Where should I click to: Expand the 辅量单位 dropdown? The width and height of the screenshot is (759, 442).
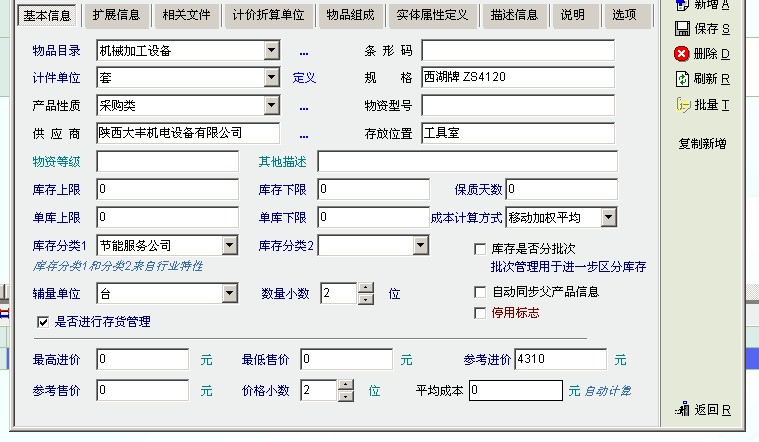pos(229,293)
